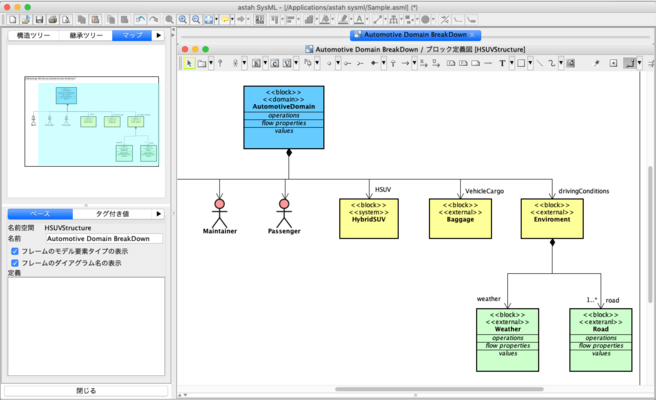Click the Print icon in main toolbar
This screenshot has width=656, height=400.
(x=53, y=19)
